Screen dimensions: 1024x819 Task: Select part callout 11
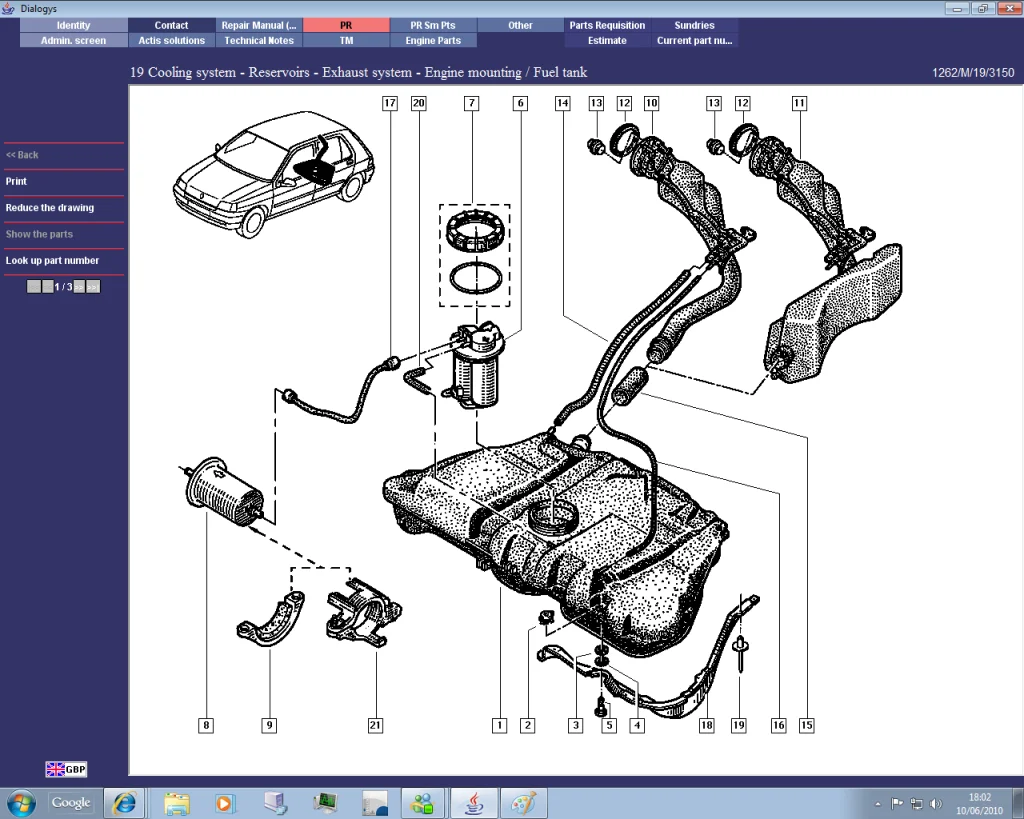point(799,103)
